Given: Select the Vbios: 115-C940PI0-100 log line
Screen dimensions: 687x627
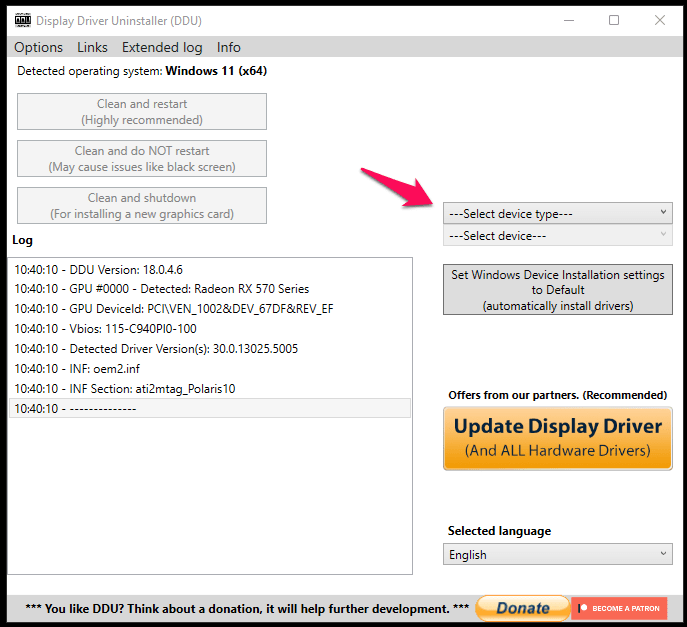Looking at the screenshot, I should [x=210, y=329].
